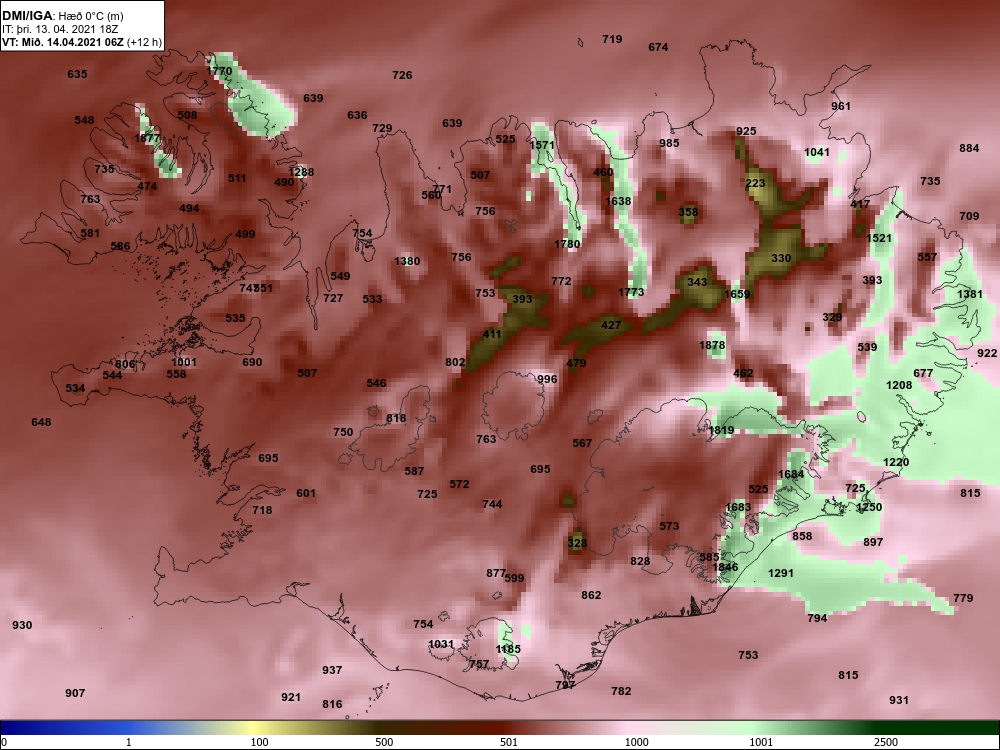Click the map value 818
1000x750 pixels.
click(x=396, y=418)
